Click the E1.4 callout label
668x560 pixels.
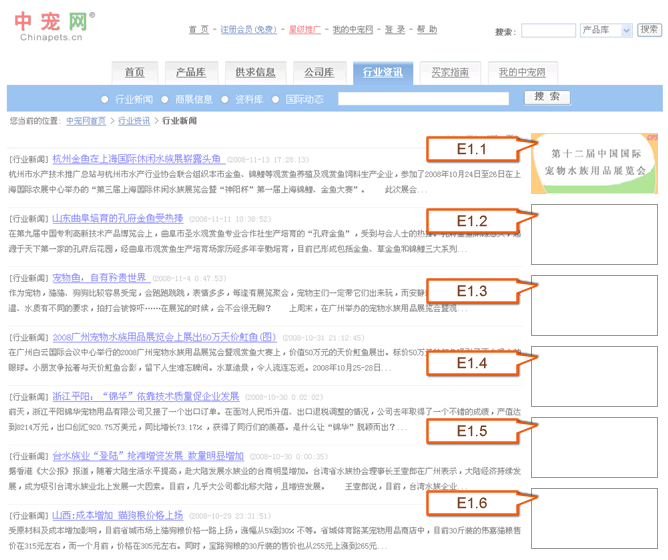click(x=471, y=363)
